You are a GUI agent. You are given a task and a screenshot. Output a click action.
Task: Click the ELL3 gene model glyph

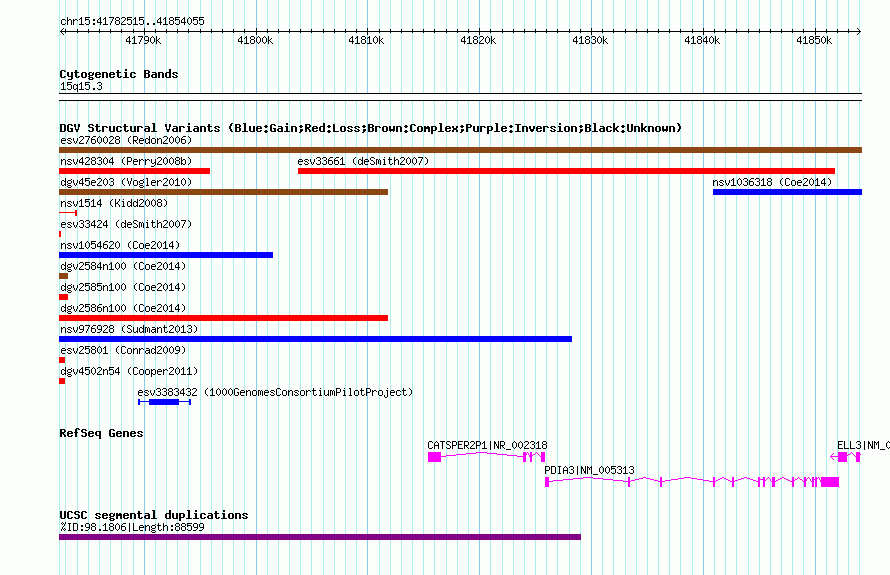[845, 457]
